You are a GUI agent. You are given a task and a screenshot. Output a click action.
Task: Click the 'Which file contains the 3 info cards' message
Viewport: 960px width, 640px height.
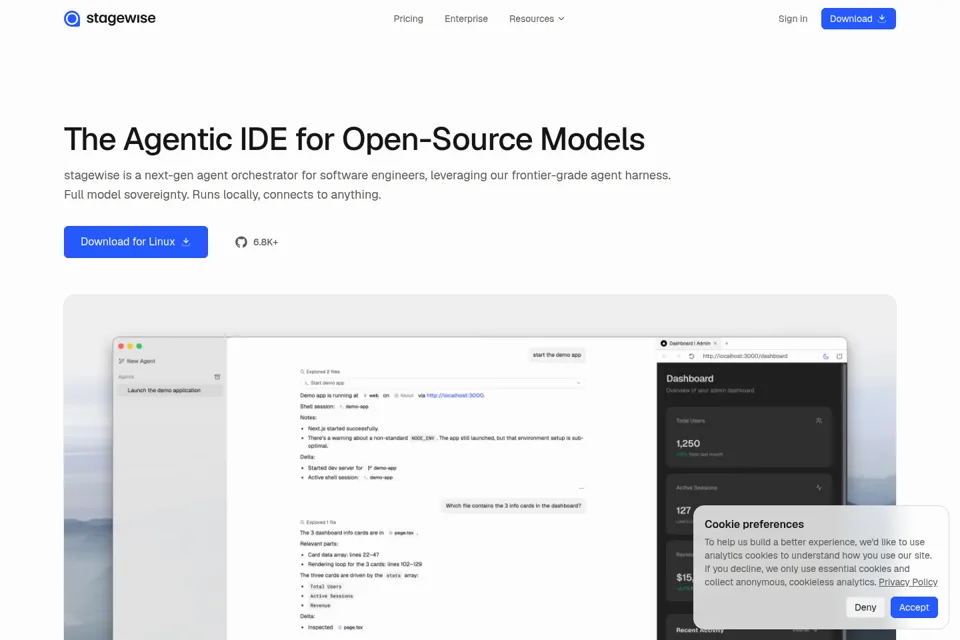[513, 506]
